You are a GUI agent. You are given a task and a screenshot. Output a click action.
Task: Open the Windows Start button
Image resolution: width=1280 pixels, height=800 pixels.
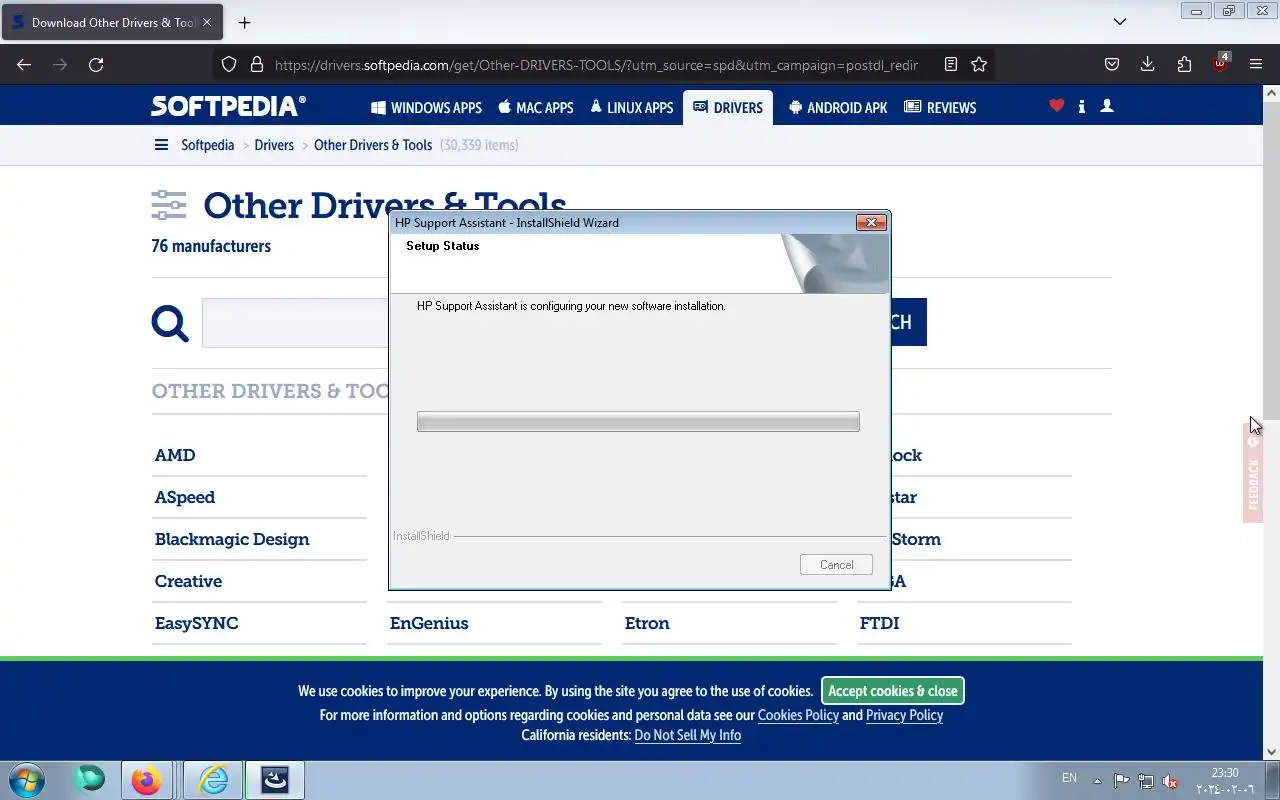coord(26,780)
